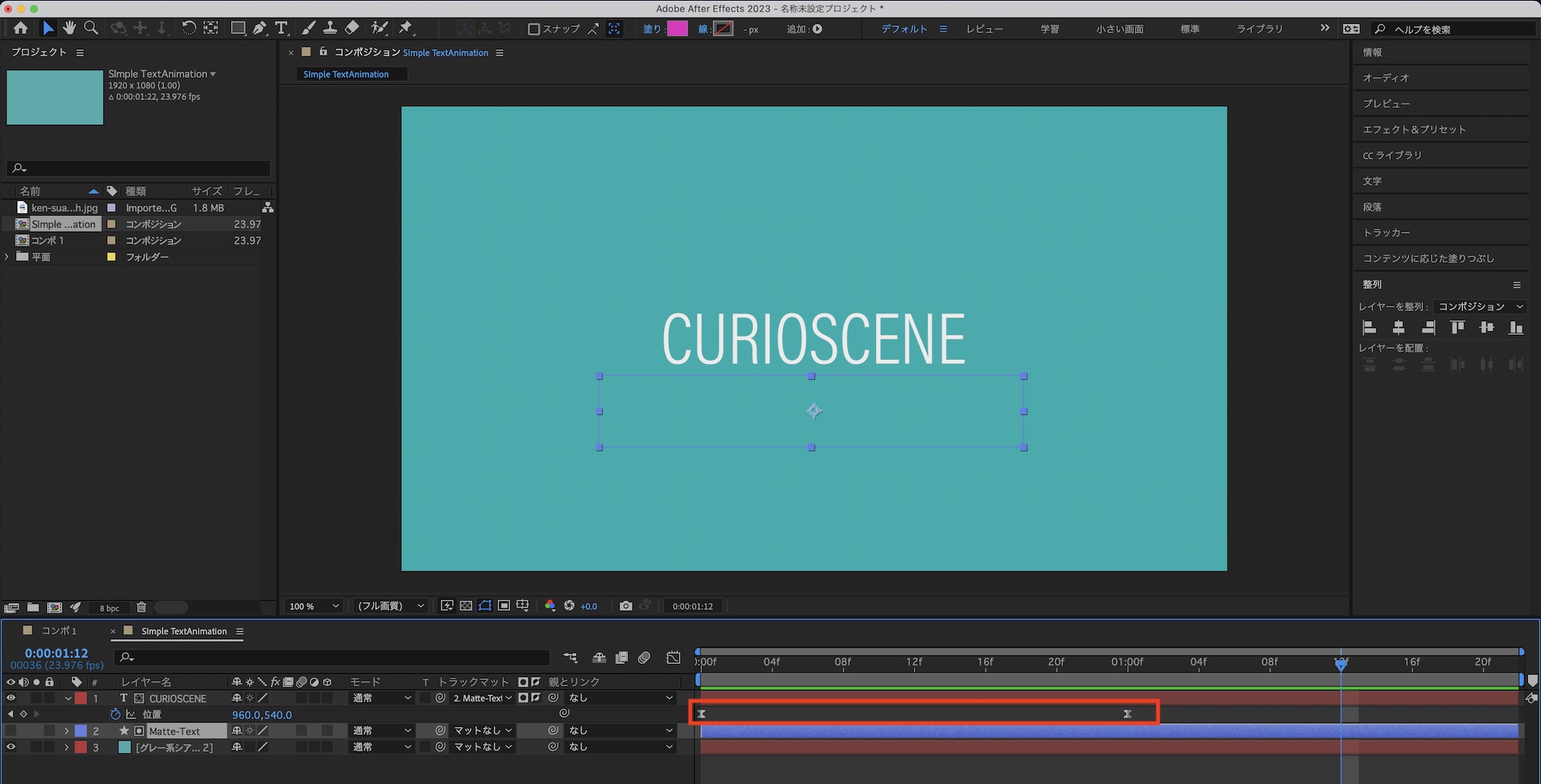This screenshot has height=784, width=1541.
Task: Switch to the コンポ 1 timeline tab
Action: (x=59, y=631)
